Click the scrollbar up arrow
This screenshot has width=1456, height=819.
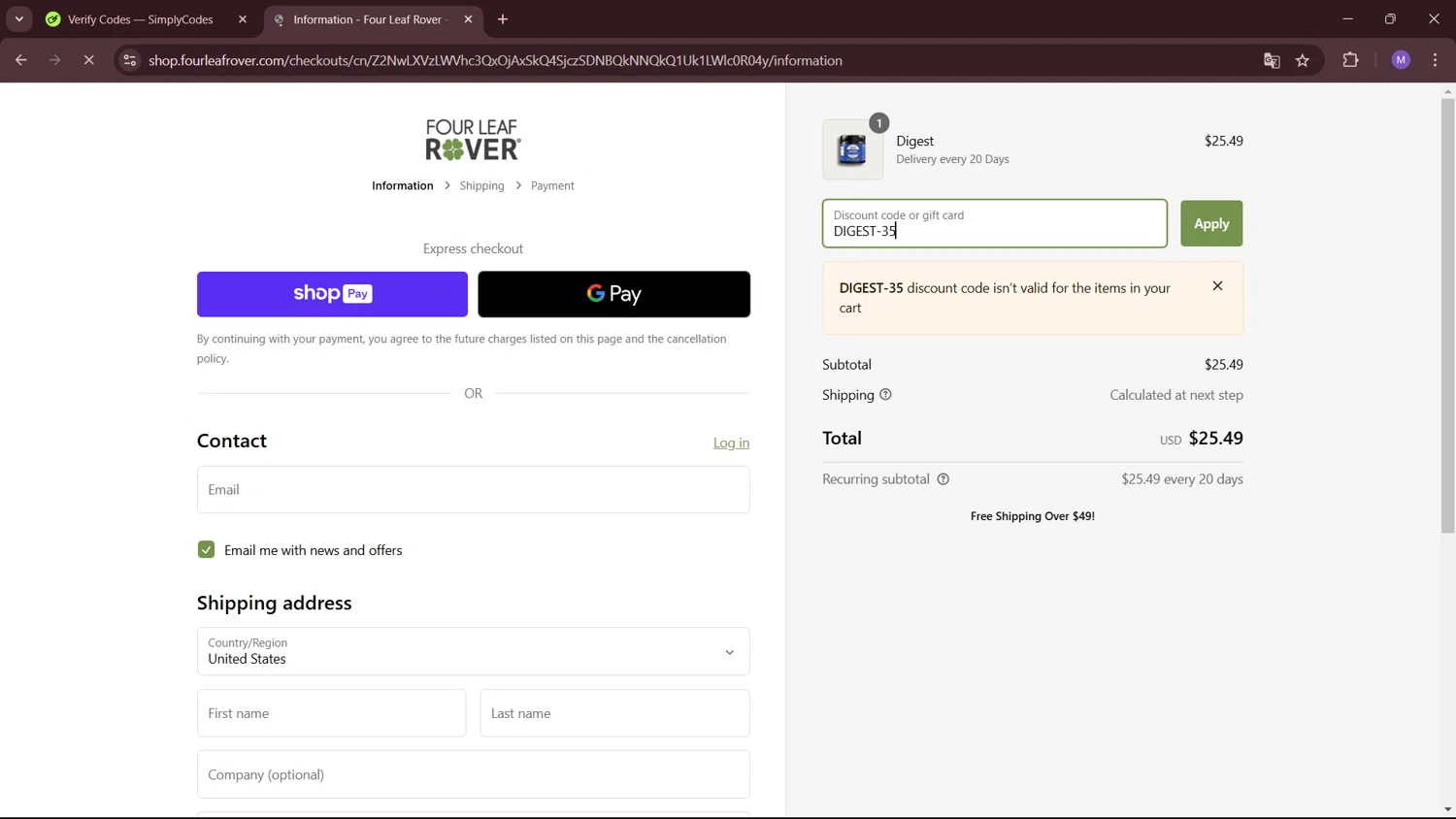click(1447, 91)
